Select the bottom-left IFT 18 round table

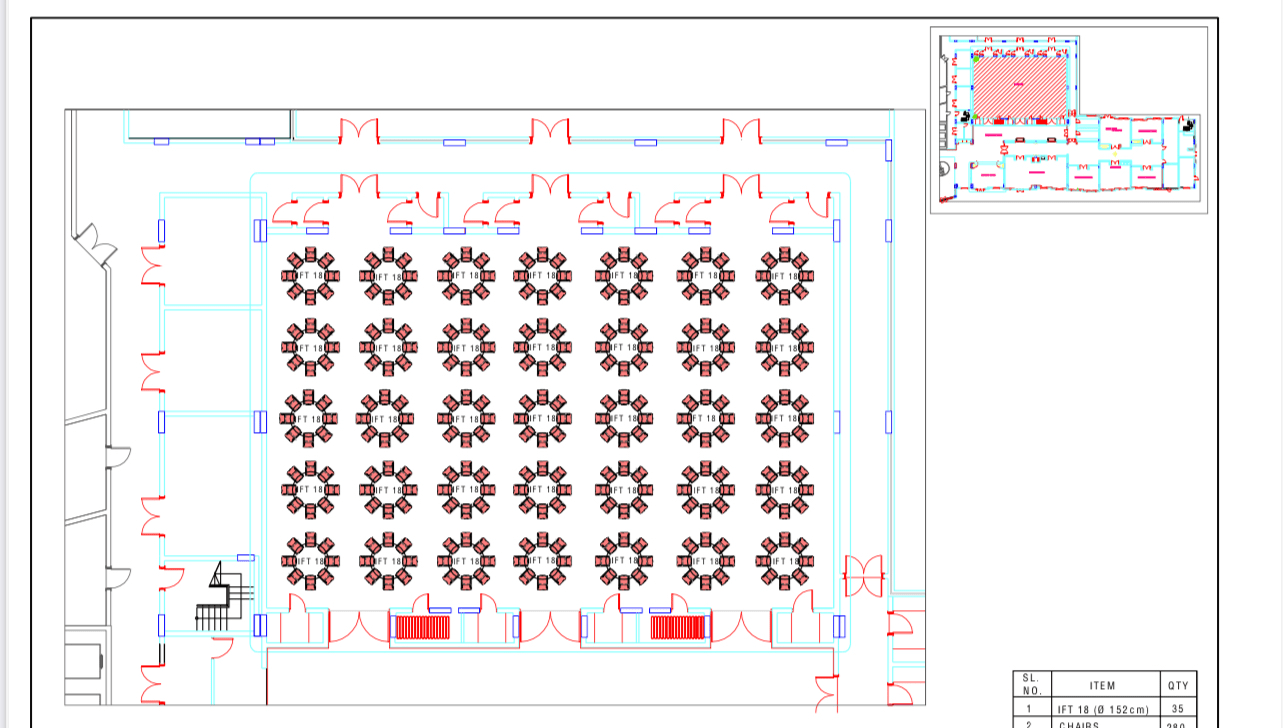point(310,561)
